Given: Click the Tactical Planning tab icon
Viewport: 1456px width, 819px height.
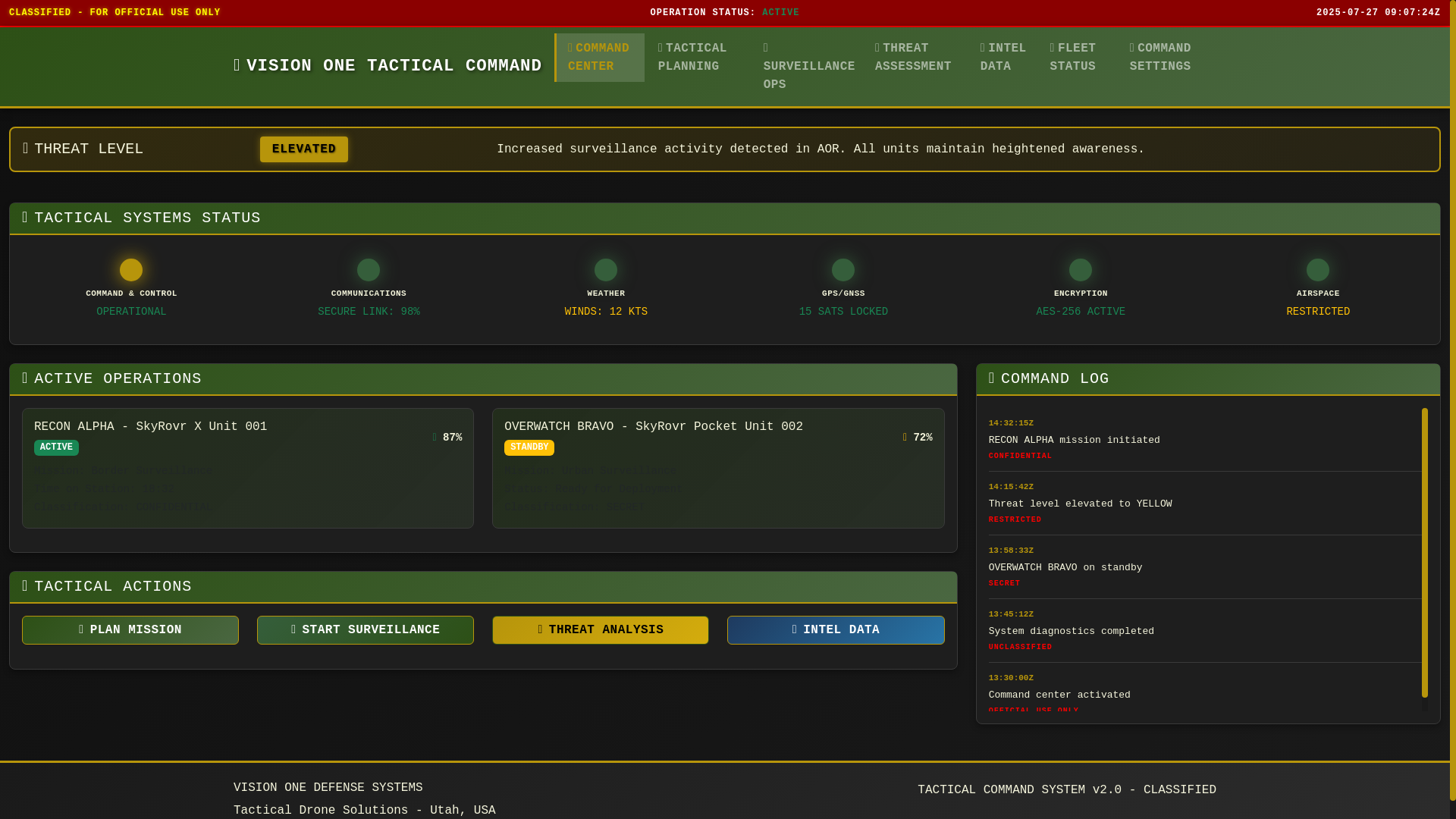Looking at the screenshot, I should click(661, 49).
